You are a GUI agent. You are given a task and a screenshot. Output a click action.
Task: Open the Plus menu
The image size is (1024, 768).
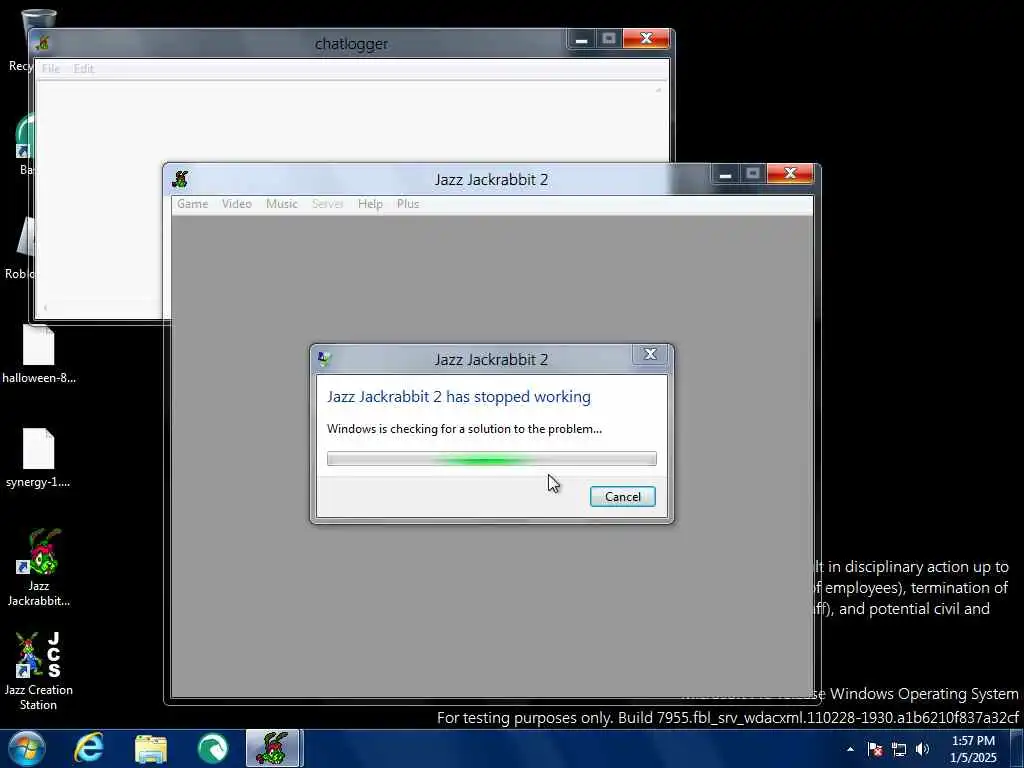408,204
